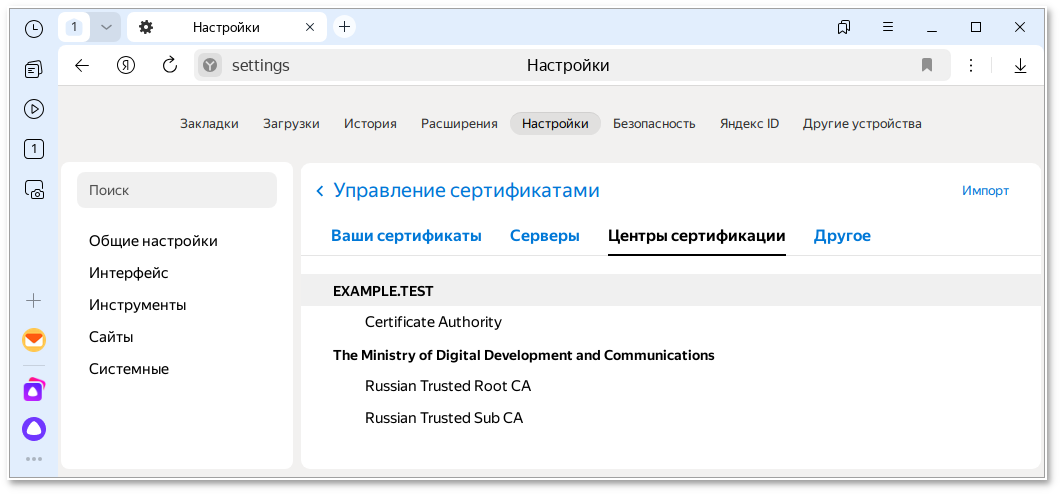Open the downloads arrow icon
This screenshot has height=494, width=1060.
pos(1020,65)
